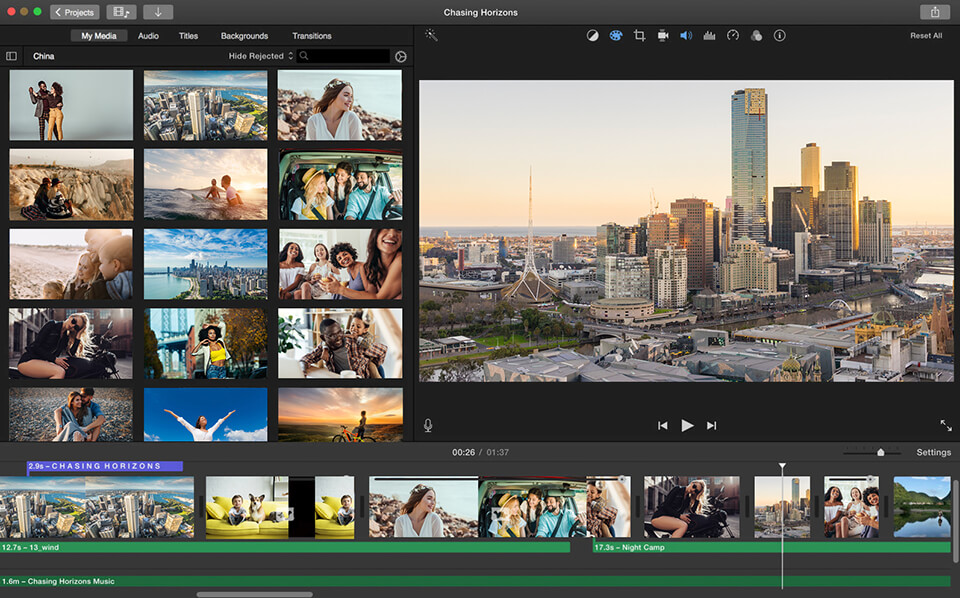
Task: Open the Hide Rejected dropdown
Action: pos(260,56)
